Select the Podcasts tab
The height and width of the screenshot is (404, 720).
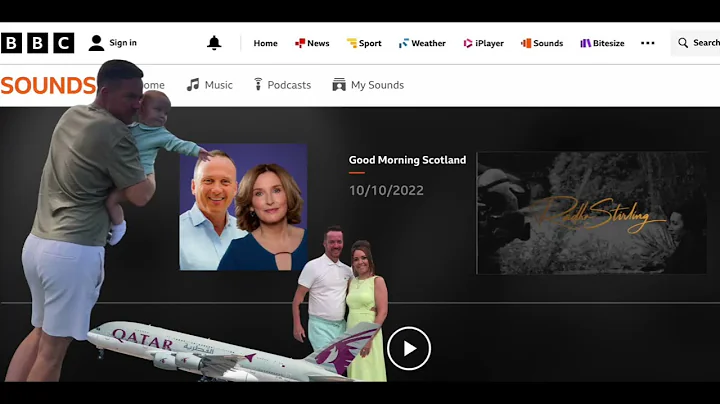tap(282, 85)
